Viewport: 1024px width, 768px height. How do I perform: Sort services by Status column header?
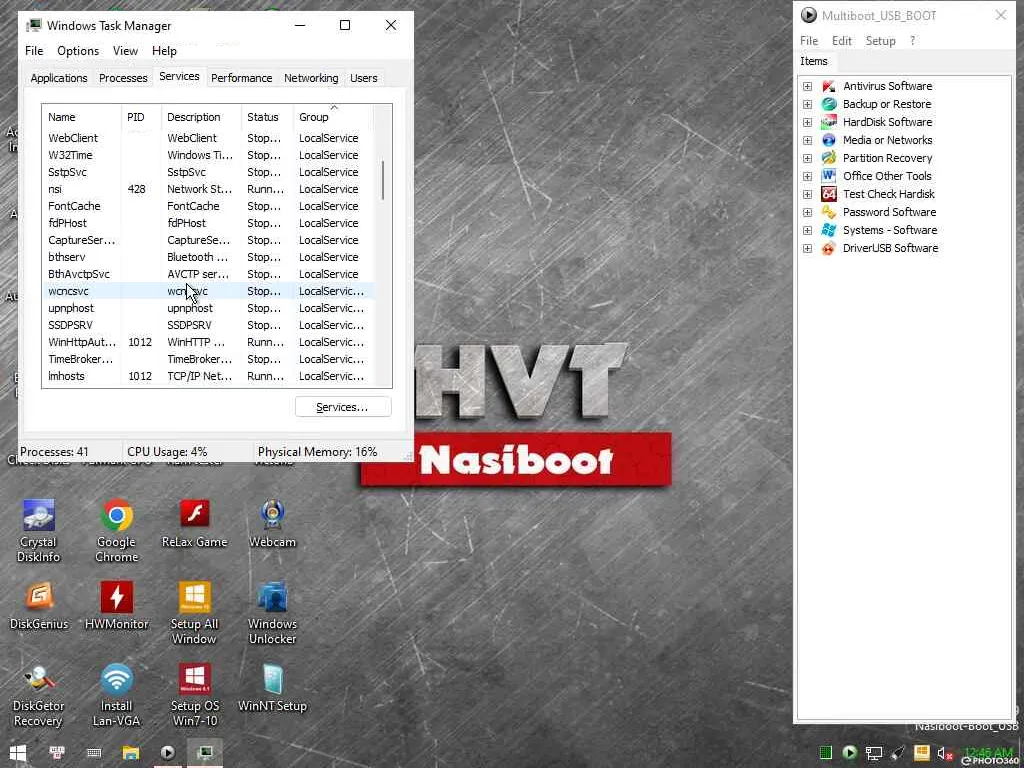pos(267,117)
